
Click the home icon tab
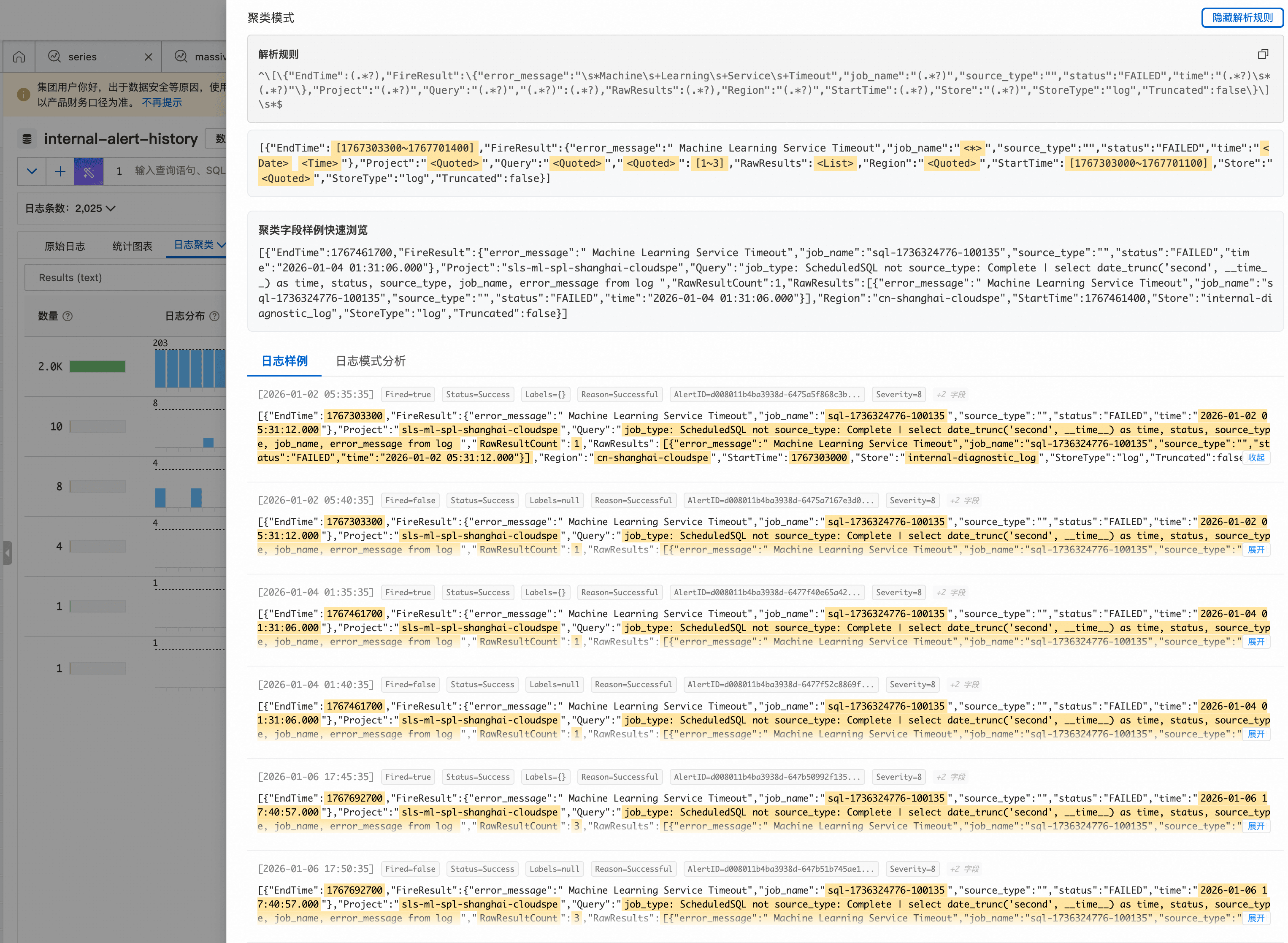pos(19,57)
